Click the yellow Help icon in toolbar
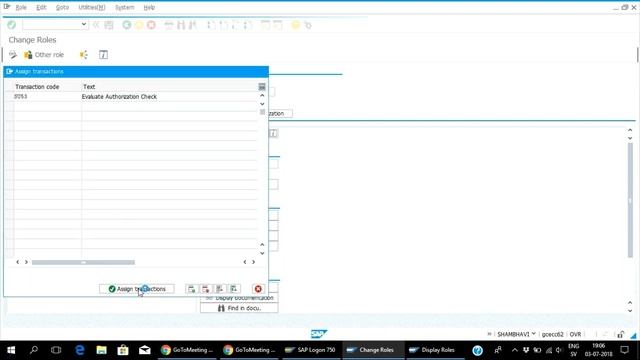This screenshot has width=640, height=360. coord(296,25)
